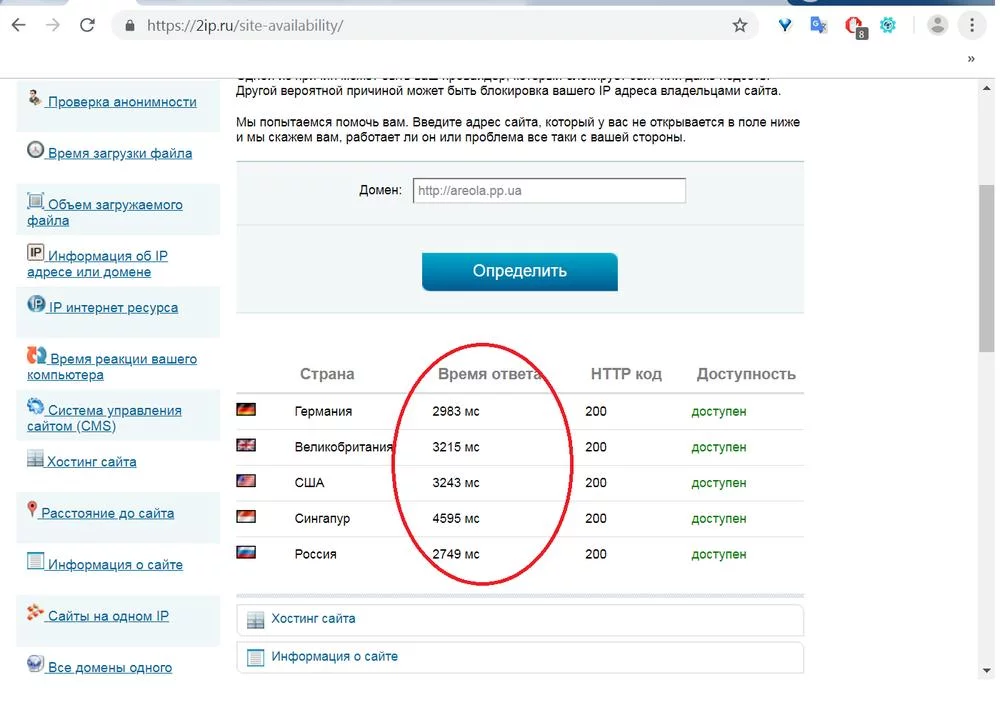Viewport: 1000px width, 710px height.
Task: Open sidebar Информация о сайте link
Action: 115,565
